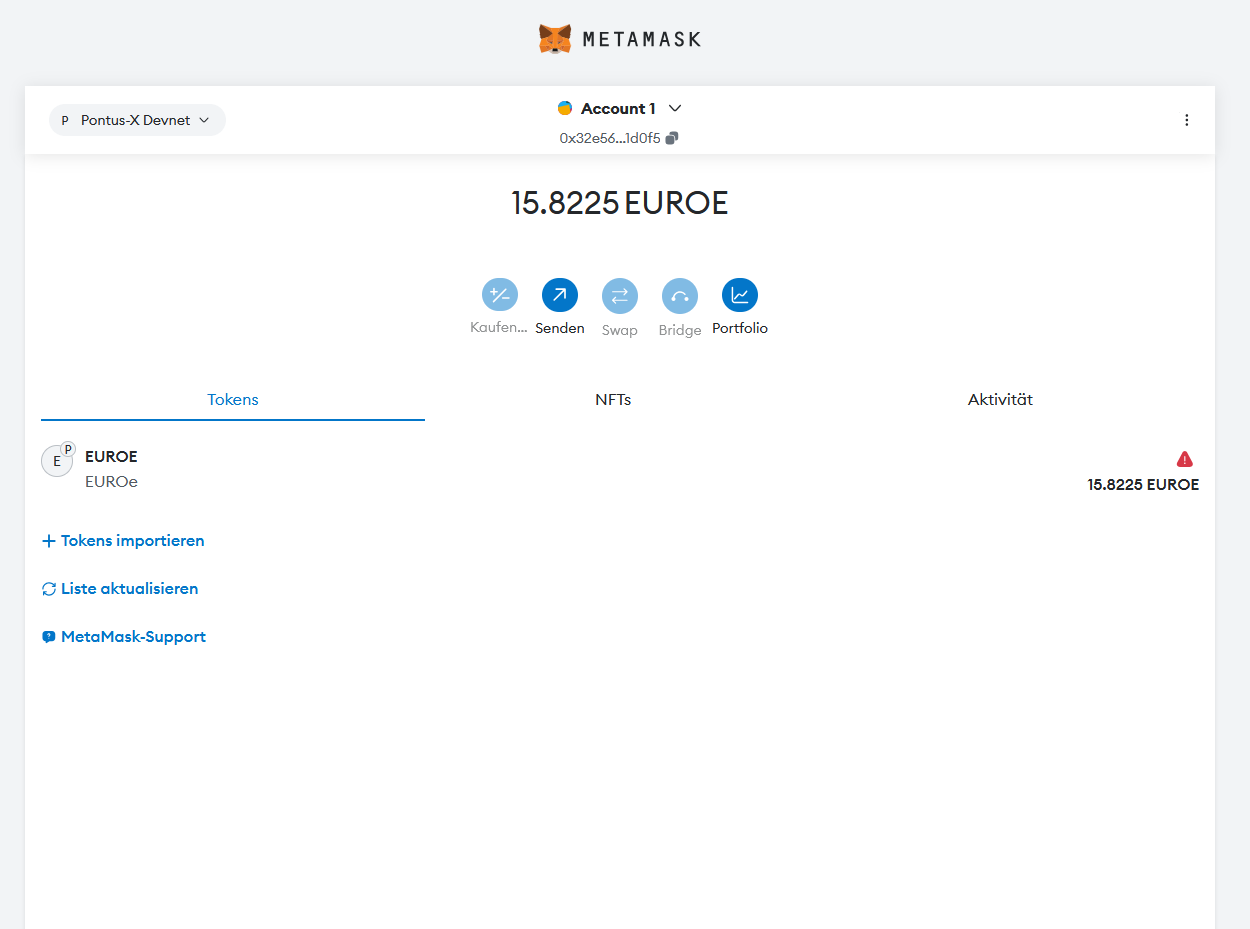Click the Bridge icon
Screen dimensions: 1250x929
pyautogui.click(x=680, y=294)
